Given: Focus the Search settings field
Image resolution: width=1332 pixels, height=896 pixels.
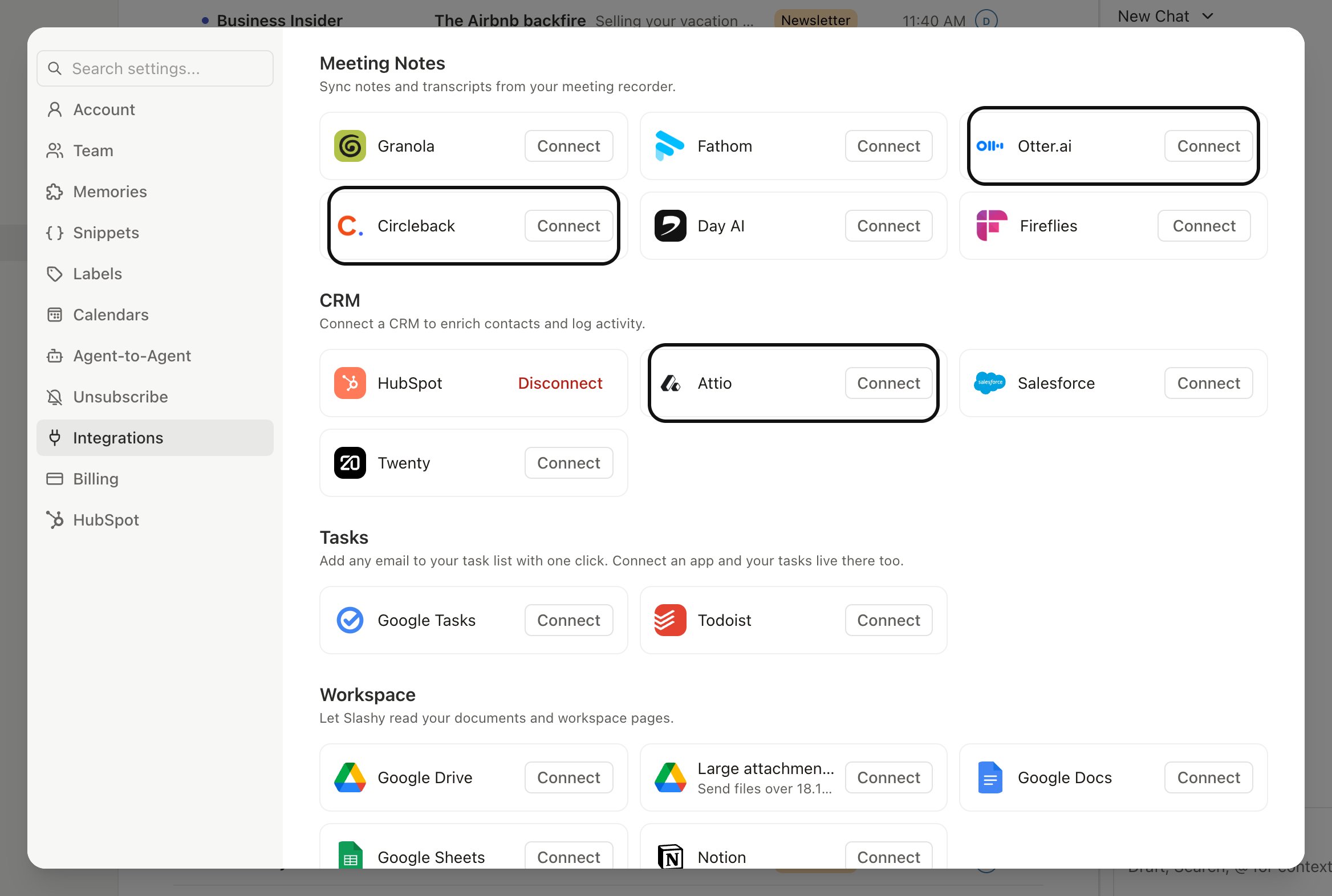Looking at the screenshot, I should coord(155,68).
